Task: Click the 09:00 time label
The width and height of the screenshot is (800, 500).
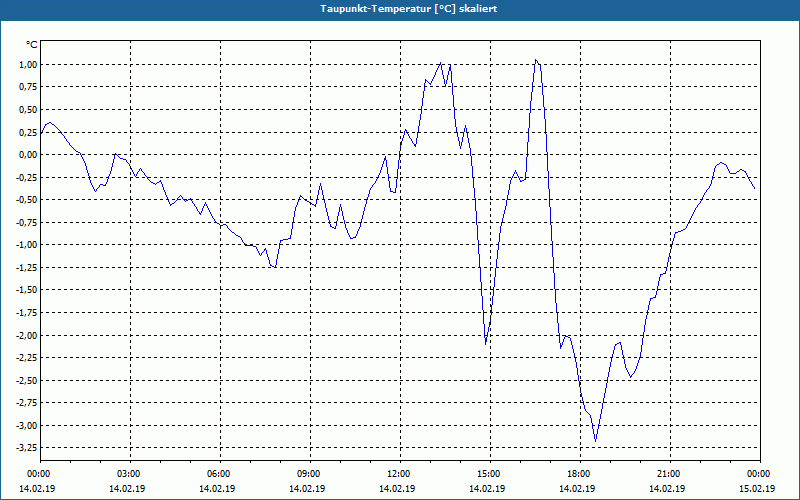Action: pyautogui.click(x=308, y=474)
